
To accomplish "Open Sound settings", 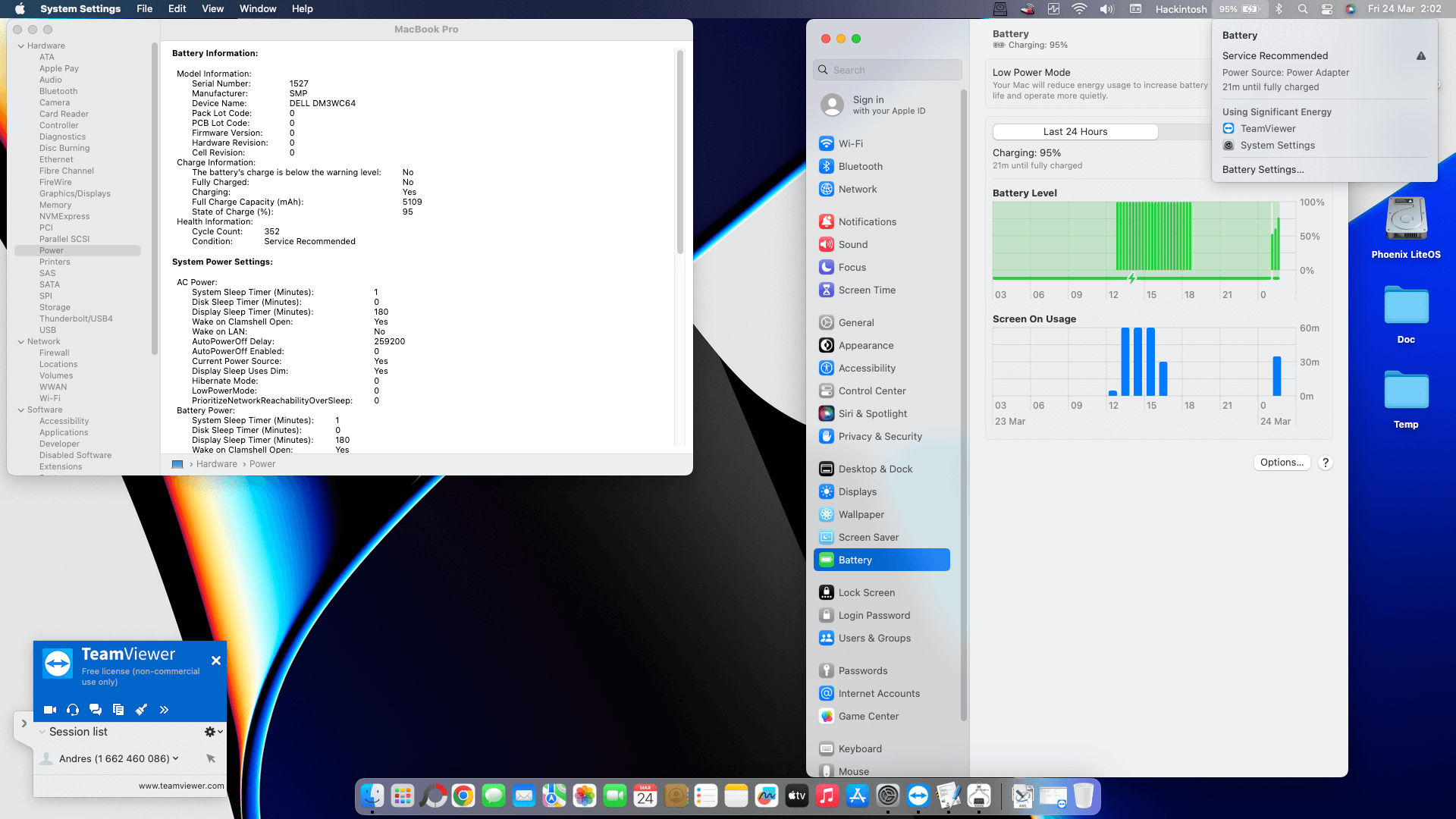I will coord(881,244).
